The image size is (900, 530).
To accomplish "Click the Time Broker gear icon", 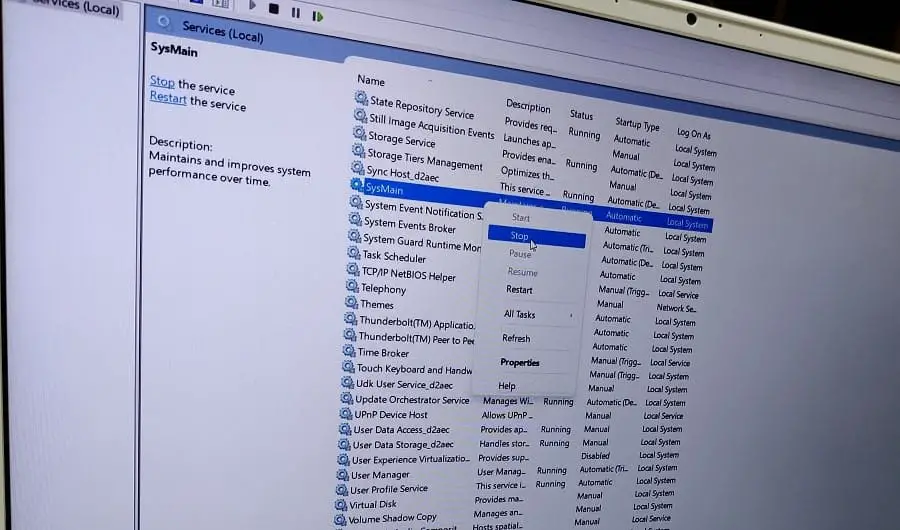I will click(349, 350).
